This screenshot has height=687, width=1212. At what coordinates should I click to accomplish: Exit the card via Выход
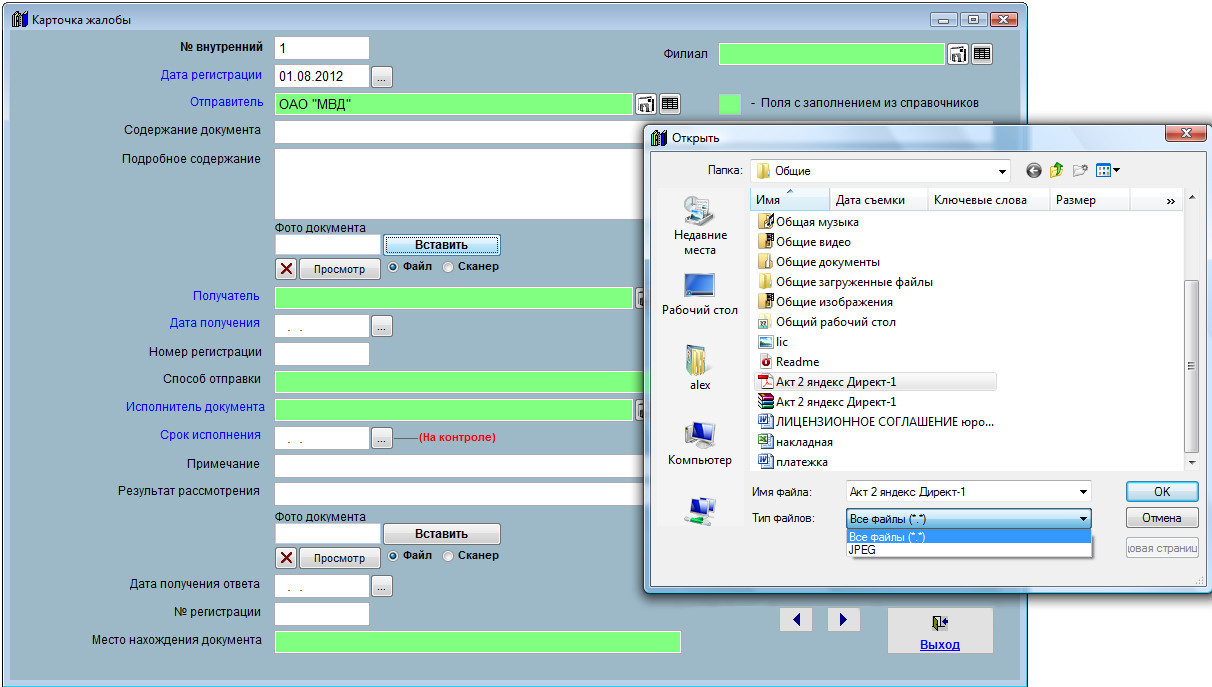tap(940, 631)
